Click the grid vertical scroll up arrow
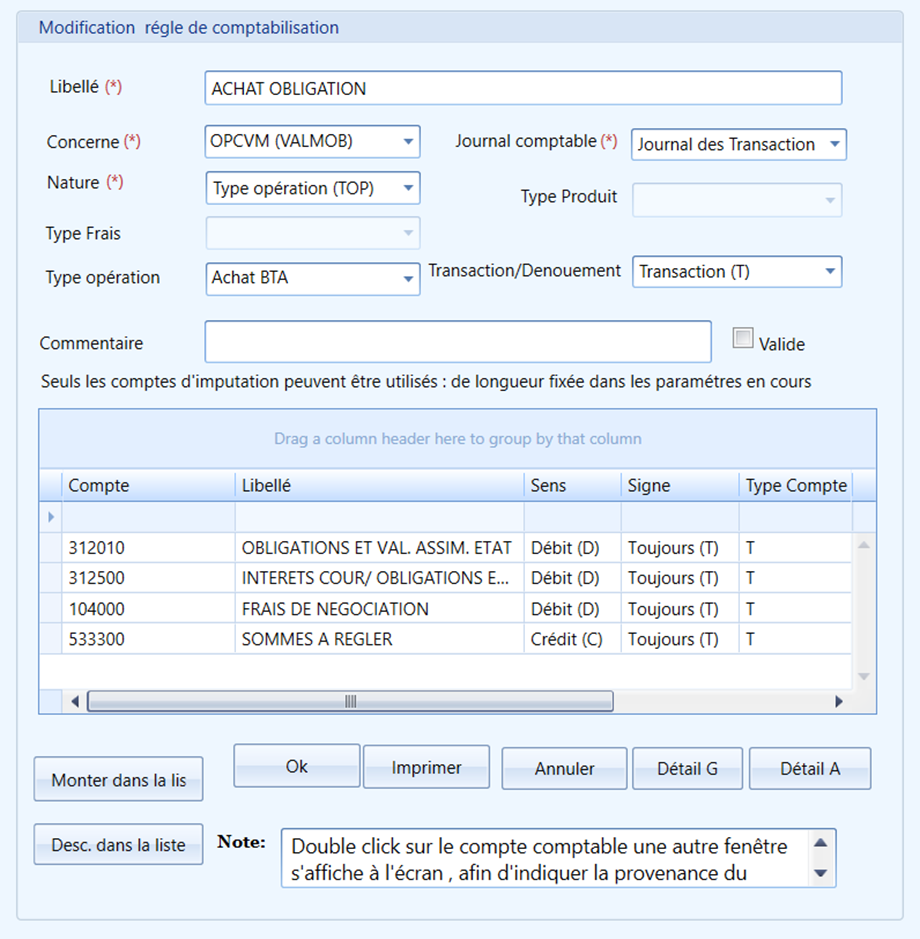Screen dimensions: 920x939 point(864,544)
